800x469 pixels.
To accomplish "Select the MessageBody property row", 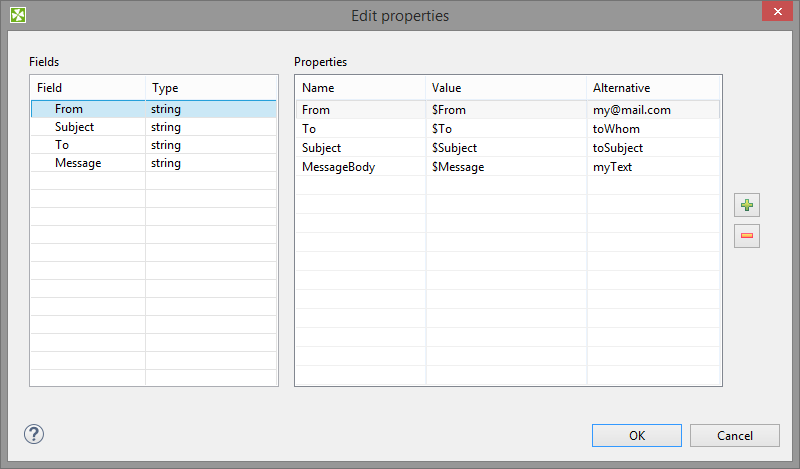I will 338,167.
